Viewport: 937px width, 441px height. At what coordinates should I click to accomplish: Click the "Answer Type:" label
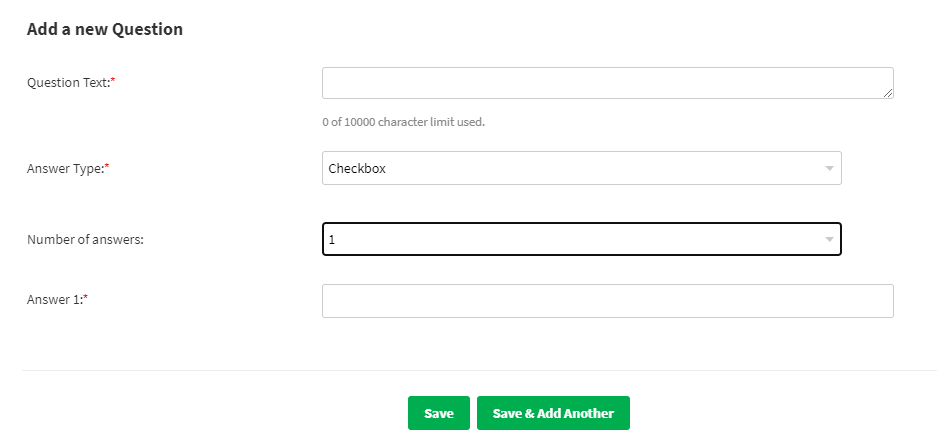(x=65, y=169)
